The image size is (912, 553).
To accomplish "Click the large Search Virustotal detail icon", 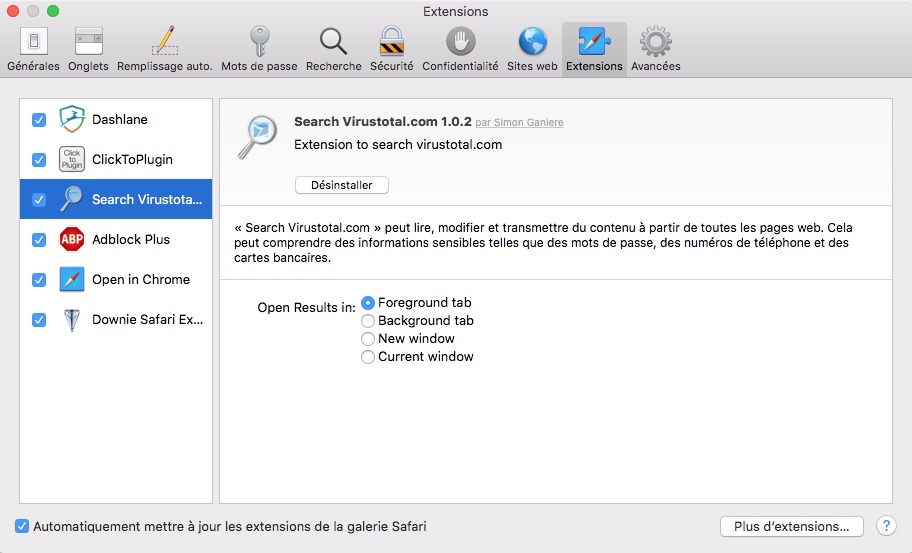I will tap(257, 137).
